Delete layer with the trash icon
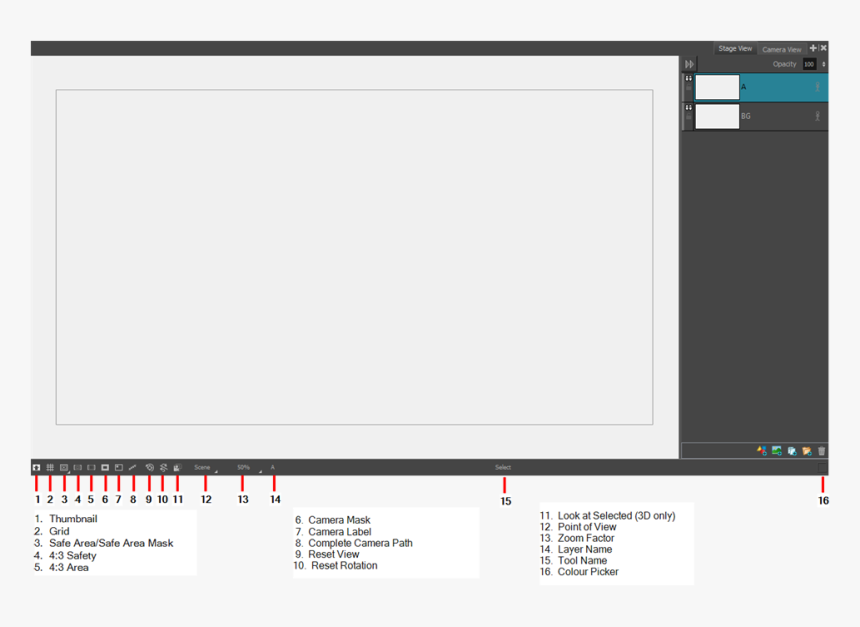The image size is (860, 627). 822,451
